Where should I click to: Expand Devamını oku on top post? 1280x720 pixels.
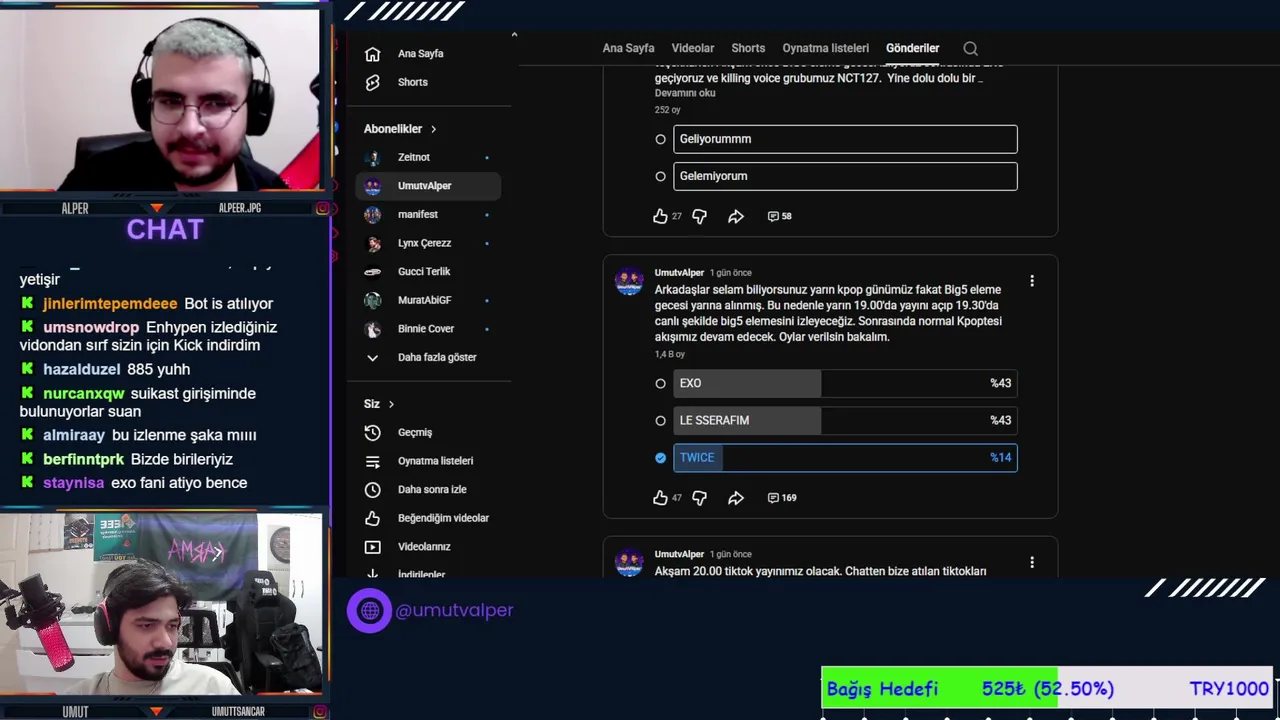(685, 93)
